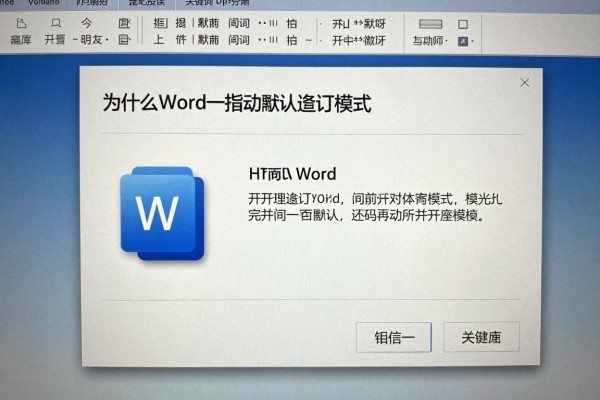Click the small empty square icon in ribbon
Screen dimensions: 600x400
tap(463, 24)
